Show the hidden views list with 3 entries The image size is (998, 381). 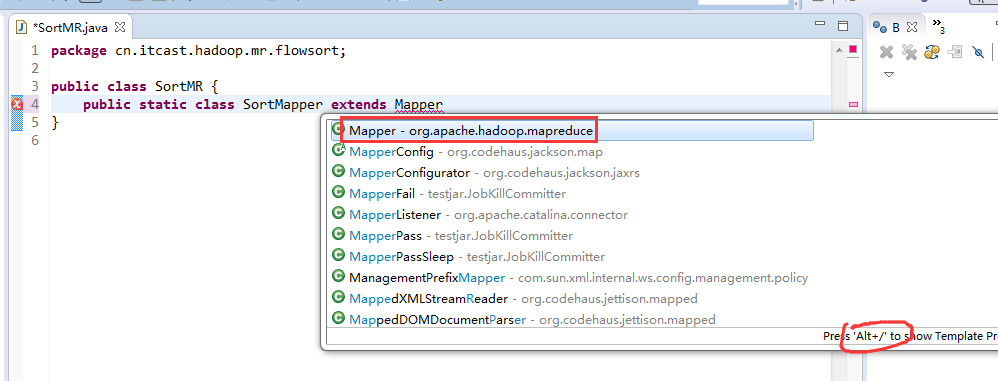coord(938,26)
